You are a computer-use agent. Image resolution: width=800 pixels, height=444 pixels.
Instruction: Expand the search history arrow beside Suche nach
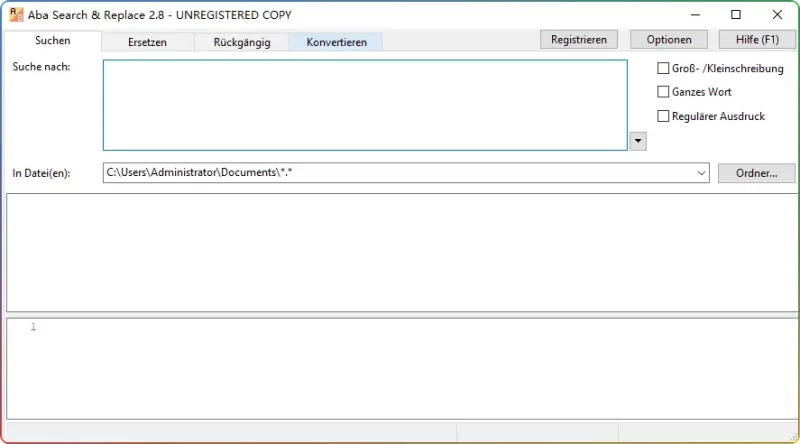(x=638, y=142)
